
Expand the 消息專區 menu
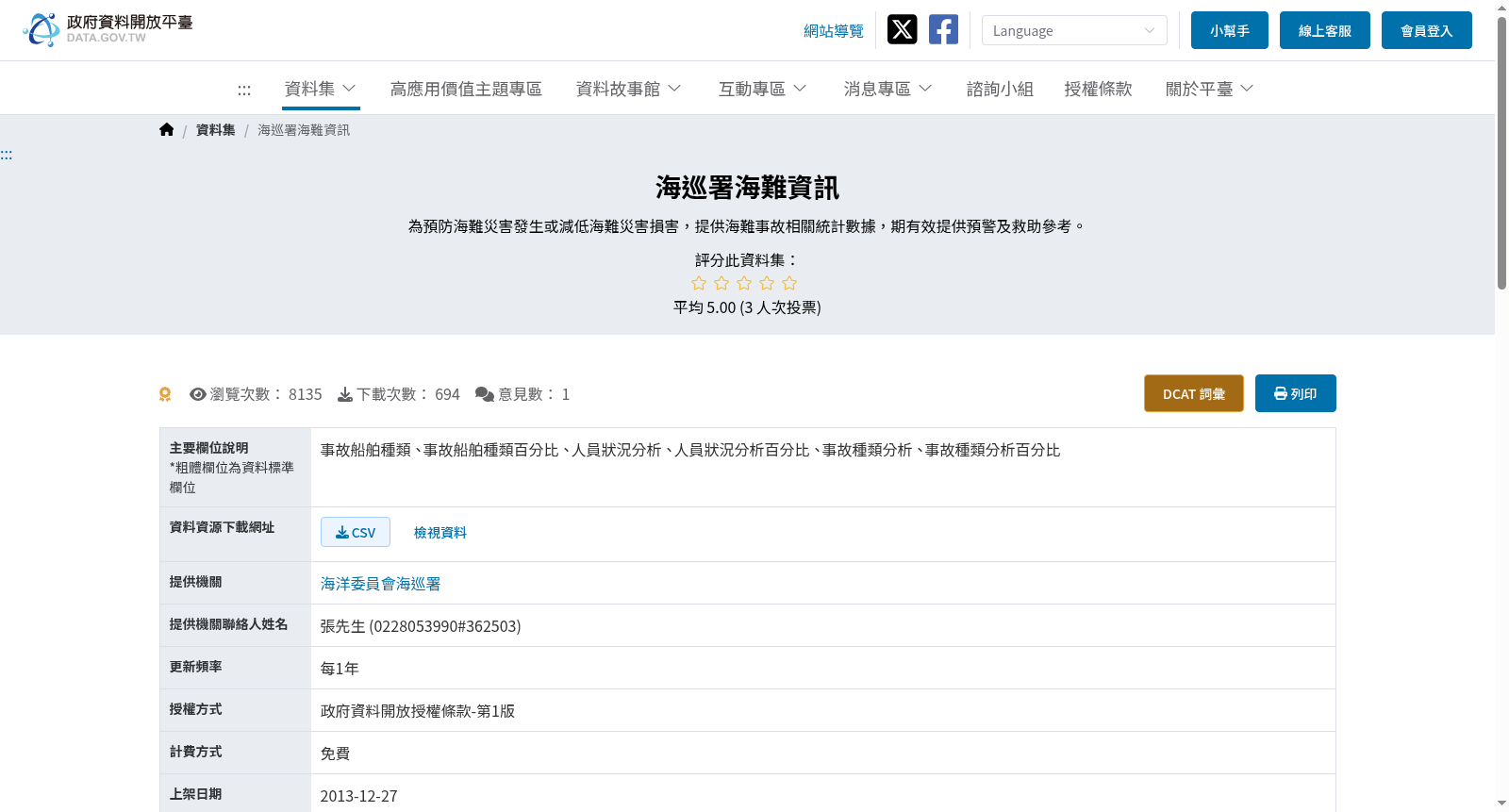pyautogui.click(x=887, y=89)
